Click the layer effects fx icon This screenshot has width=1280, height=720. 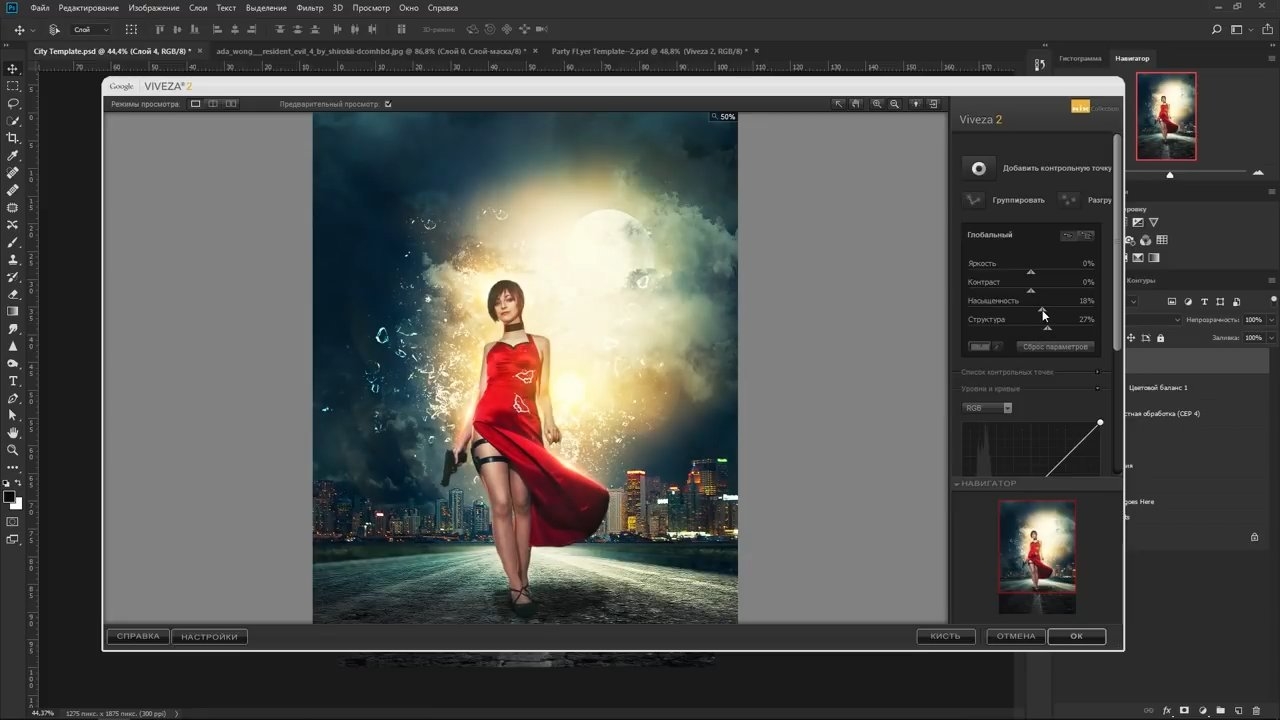1167,710
